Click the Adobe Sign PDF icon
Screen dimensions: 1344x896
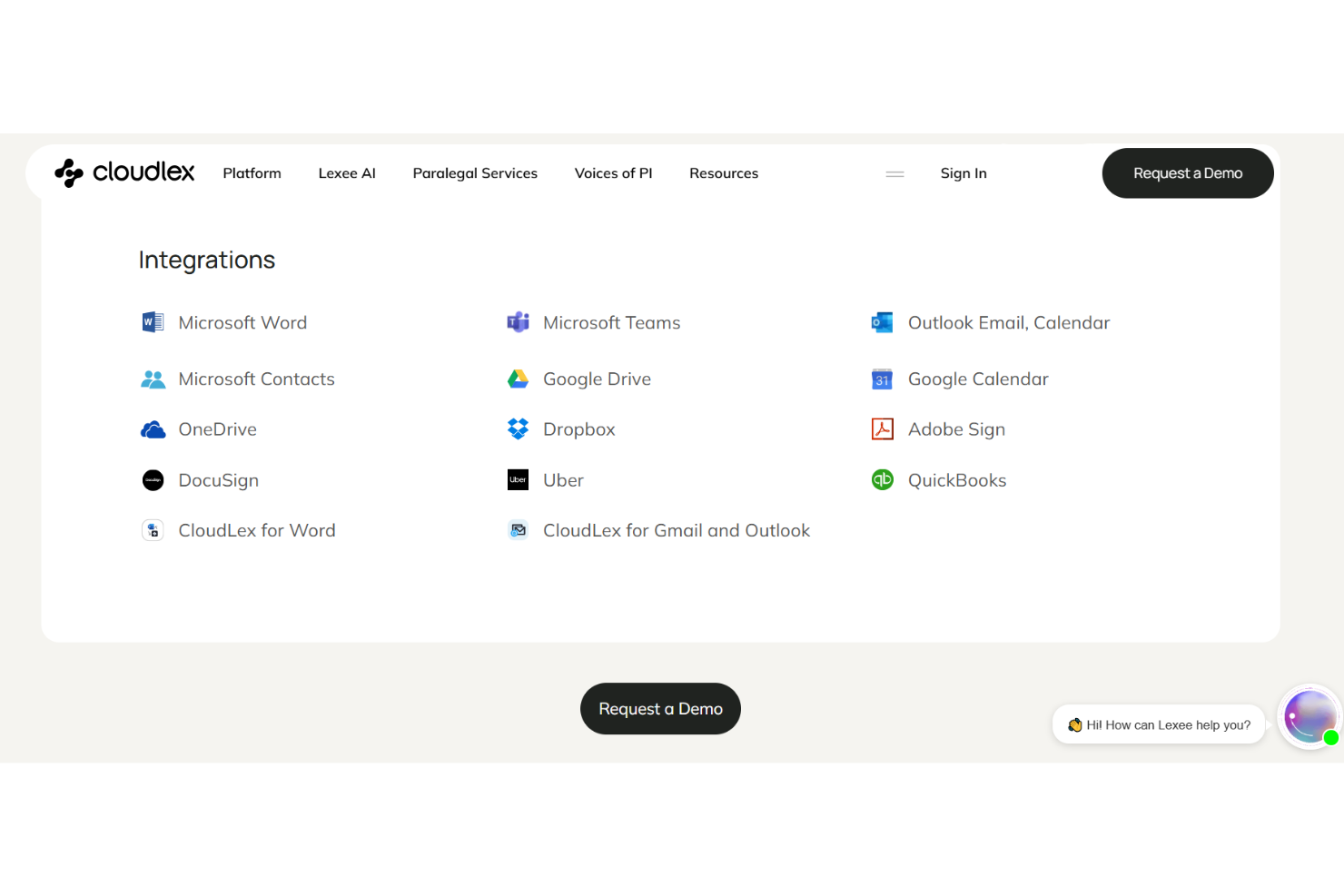[x=882, y=428]
